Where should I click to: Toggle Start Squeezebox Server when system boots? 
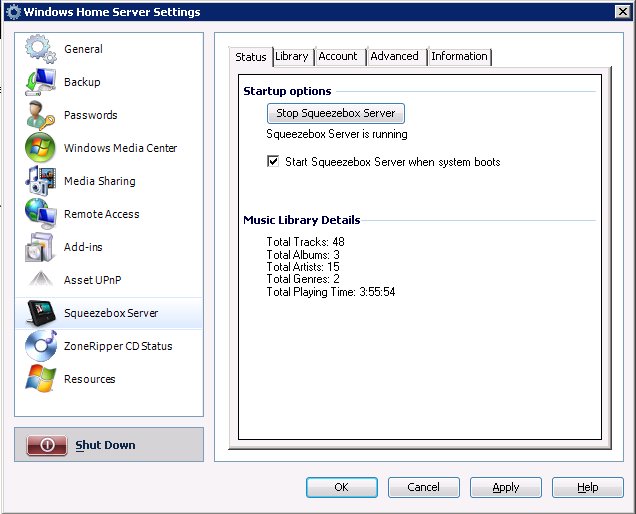coord(273,161)
